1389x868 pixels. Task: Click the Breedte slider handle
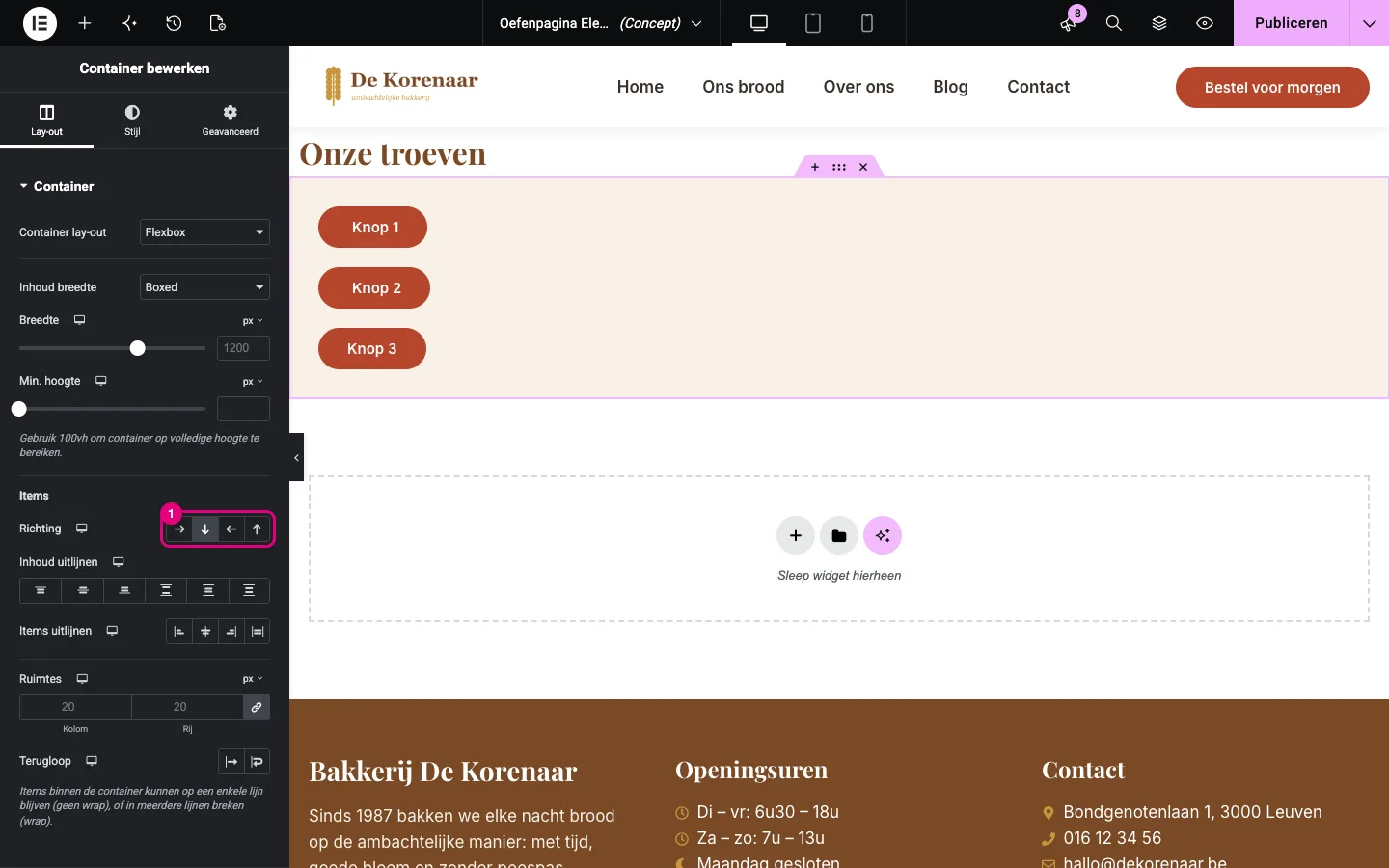[138, 348]
